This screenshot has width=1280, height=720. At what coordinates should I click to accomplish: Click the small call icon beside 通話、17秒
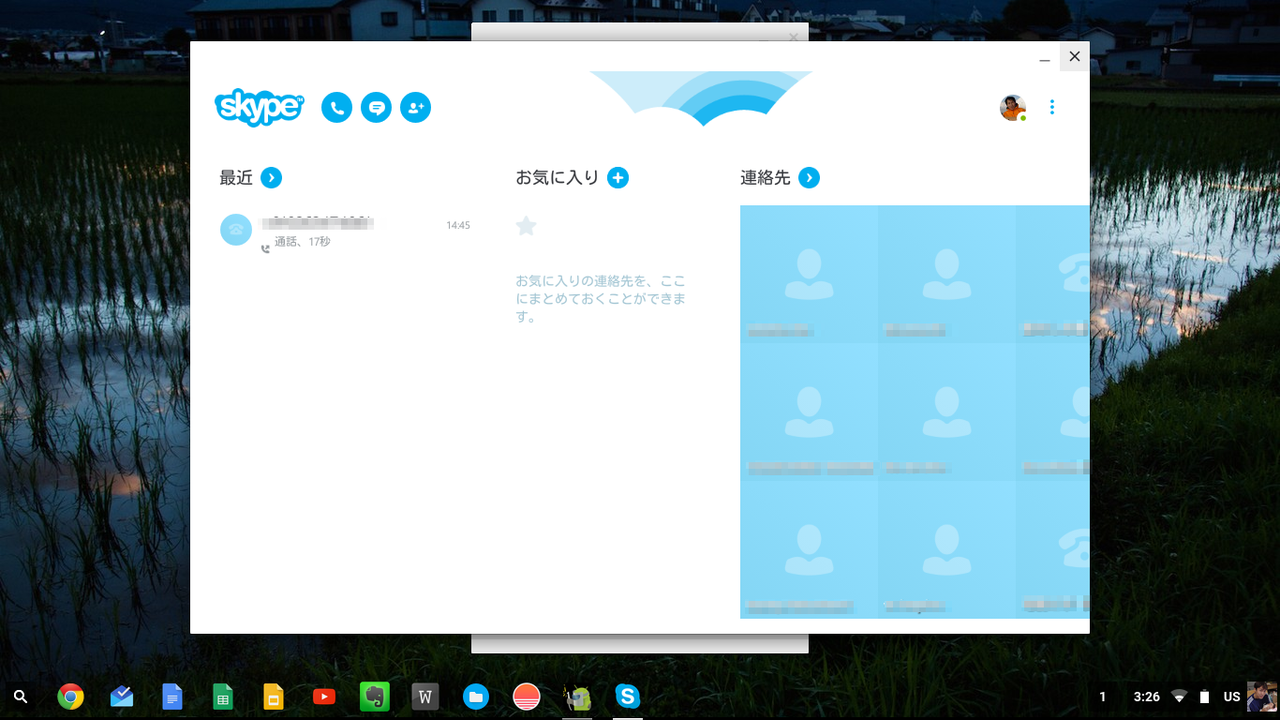pos(265,245)
